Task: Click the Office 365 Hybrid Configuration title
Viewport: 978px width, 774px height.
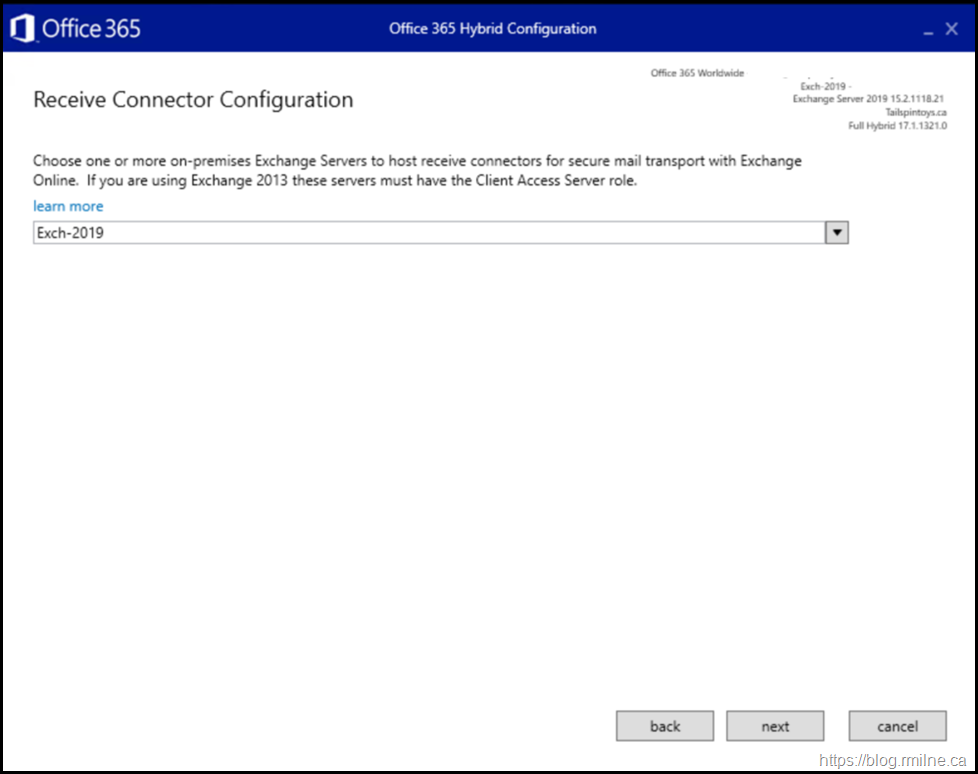Action: coord(492,28)
